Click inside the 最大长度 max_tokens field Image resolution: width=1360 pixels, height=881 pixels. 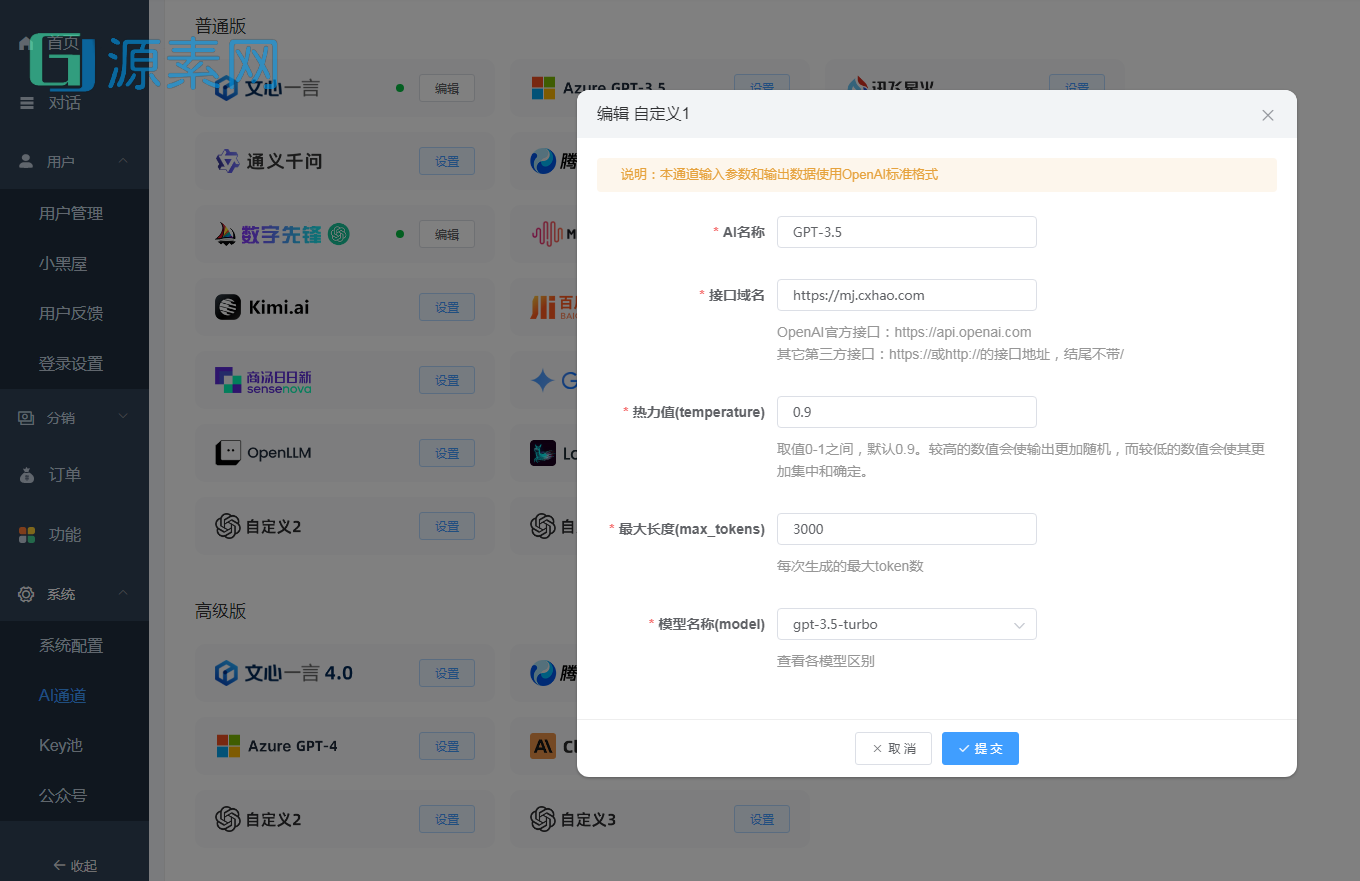pyautogui.click(x=906, y=529)
